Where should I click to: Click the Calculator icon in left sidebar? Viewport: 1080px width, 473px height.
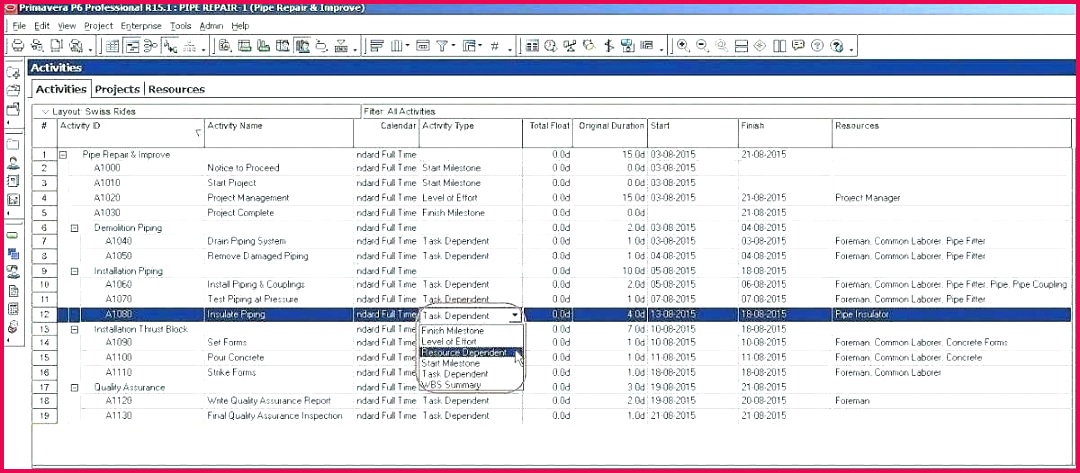tap(13, 308)
